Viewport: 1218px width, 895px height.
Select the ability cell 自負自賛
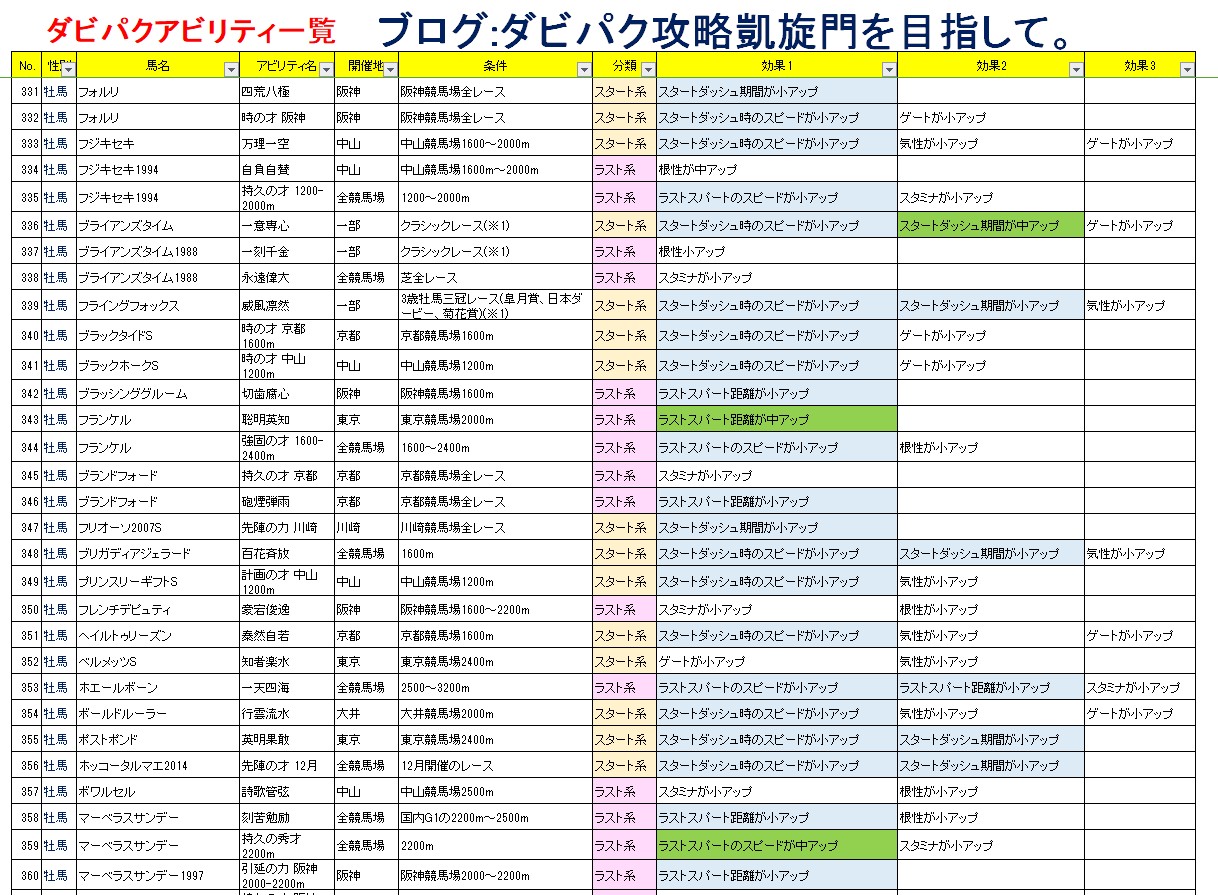click(x=286, y=169)
